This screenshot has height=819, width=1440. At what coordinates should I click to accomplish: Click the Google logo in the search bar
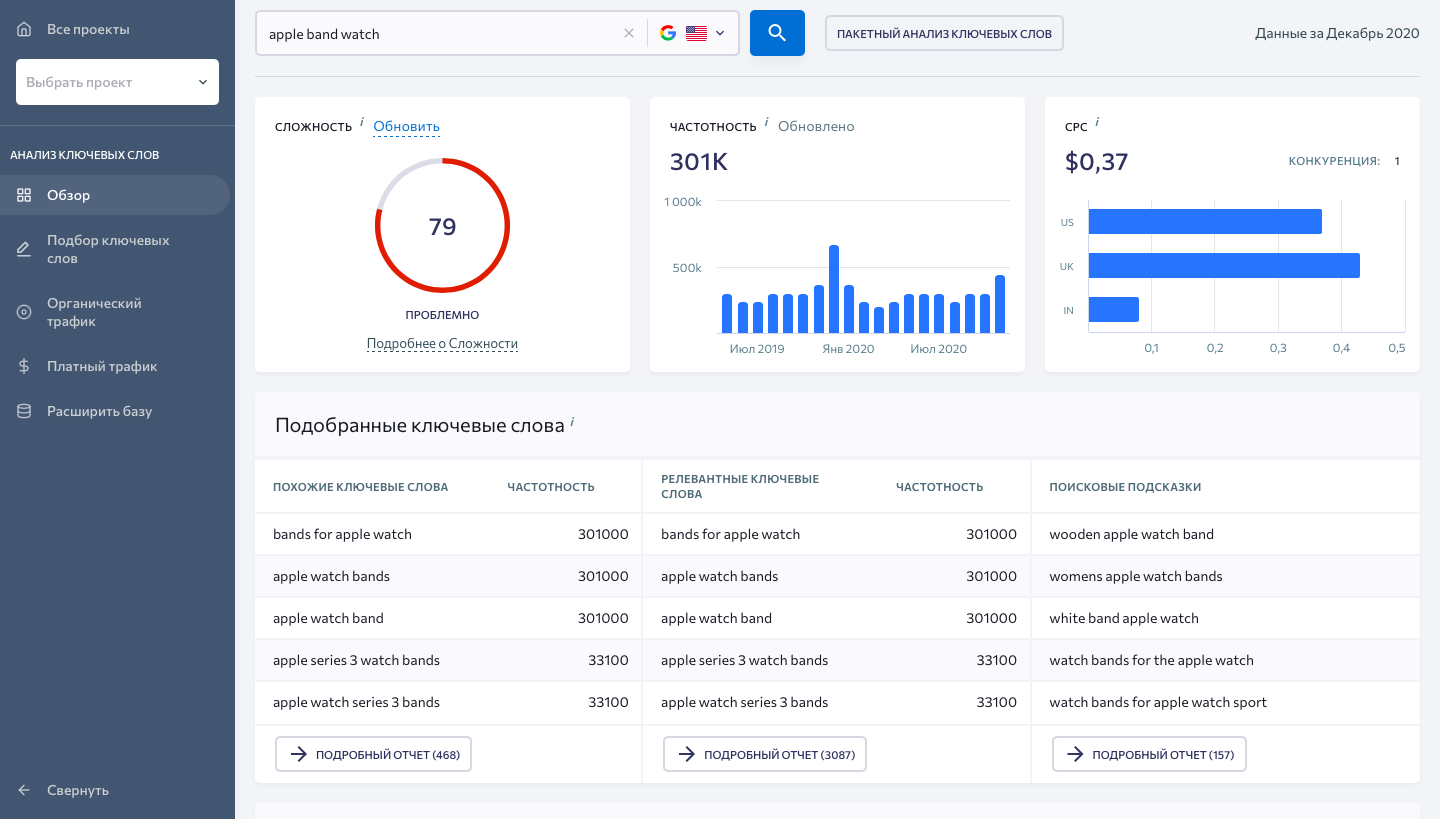tap(668, 33)
